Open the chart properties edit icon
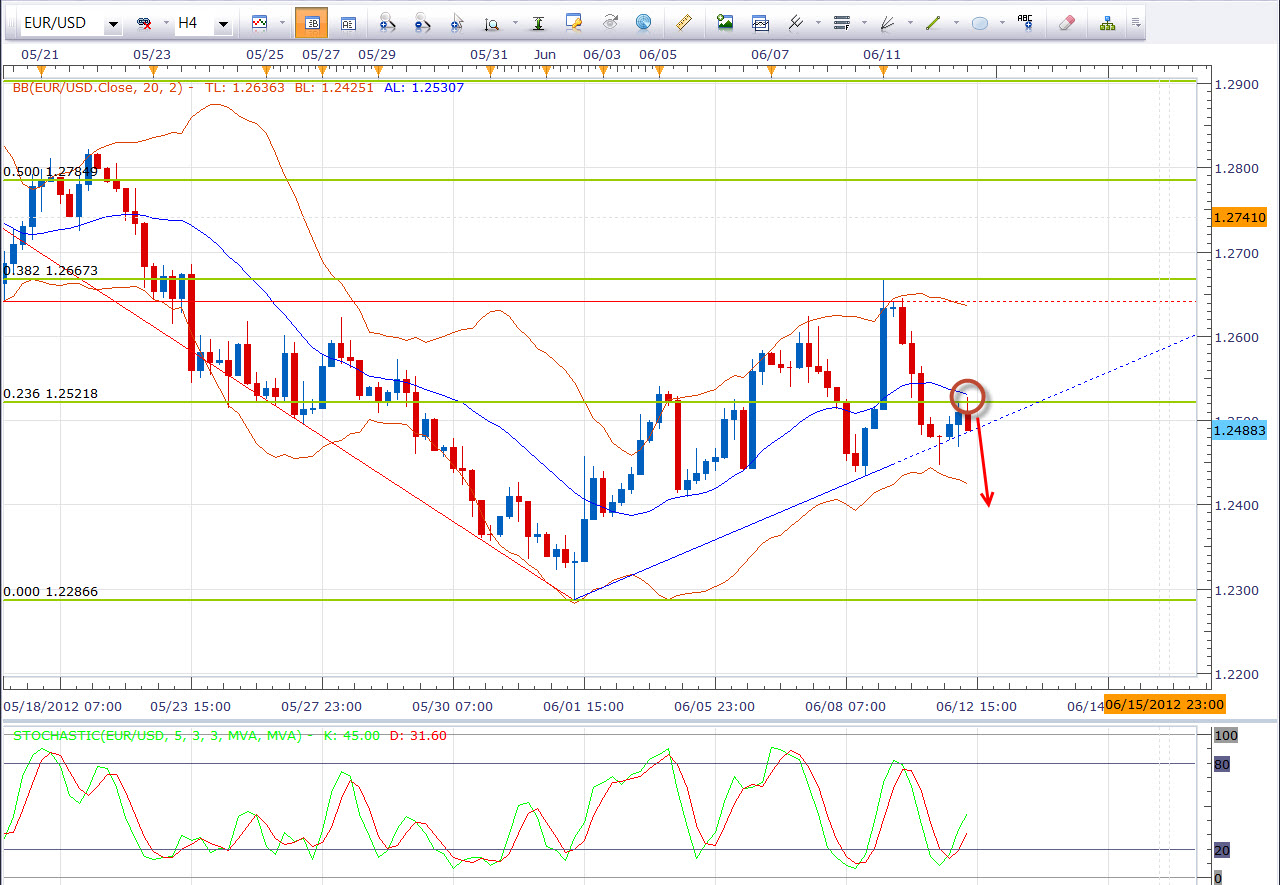 pos(574,22)
